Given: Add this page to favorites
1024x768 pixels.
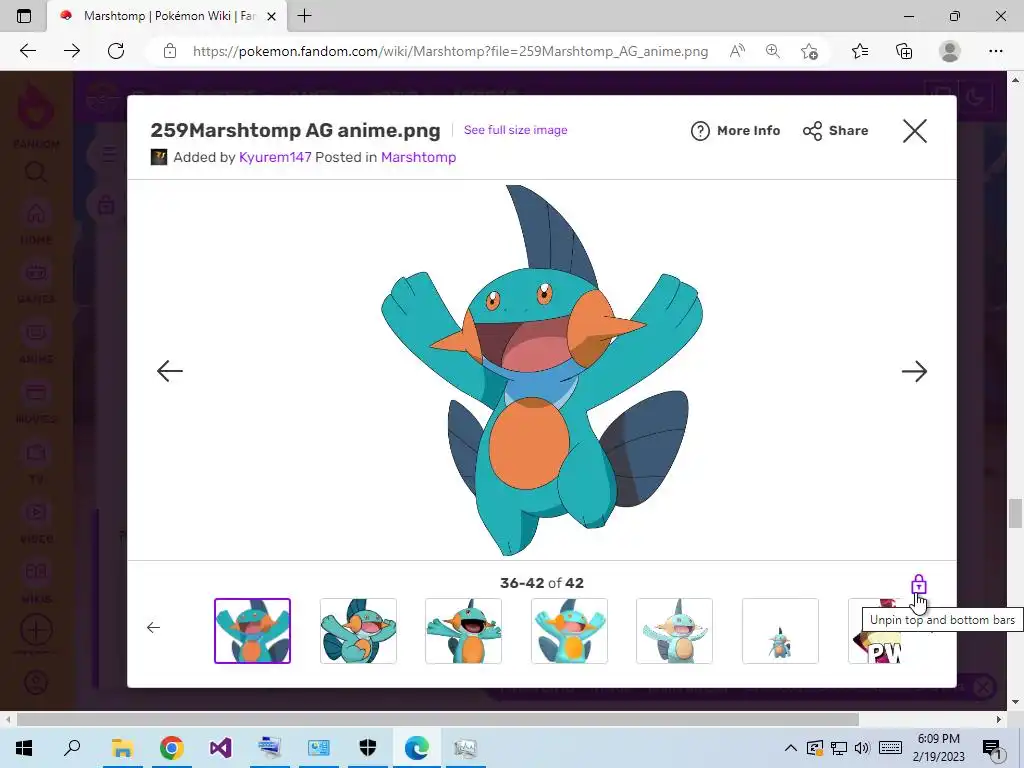Looking at the screenshot, I should pyautogui.click(x=809, y=51).
